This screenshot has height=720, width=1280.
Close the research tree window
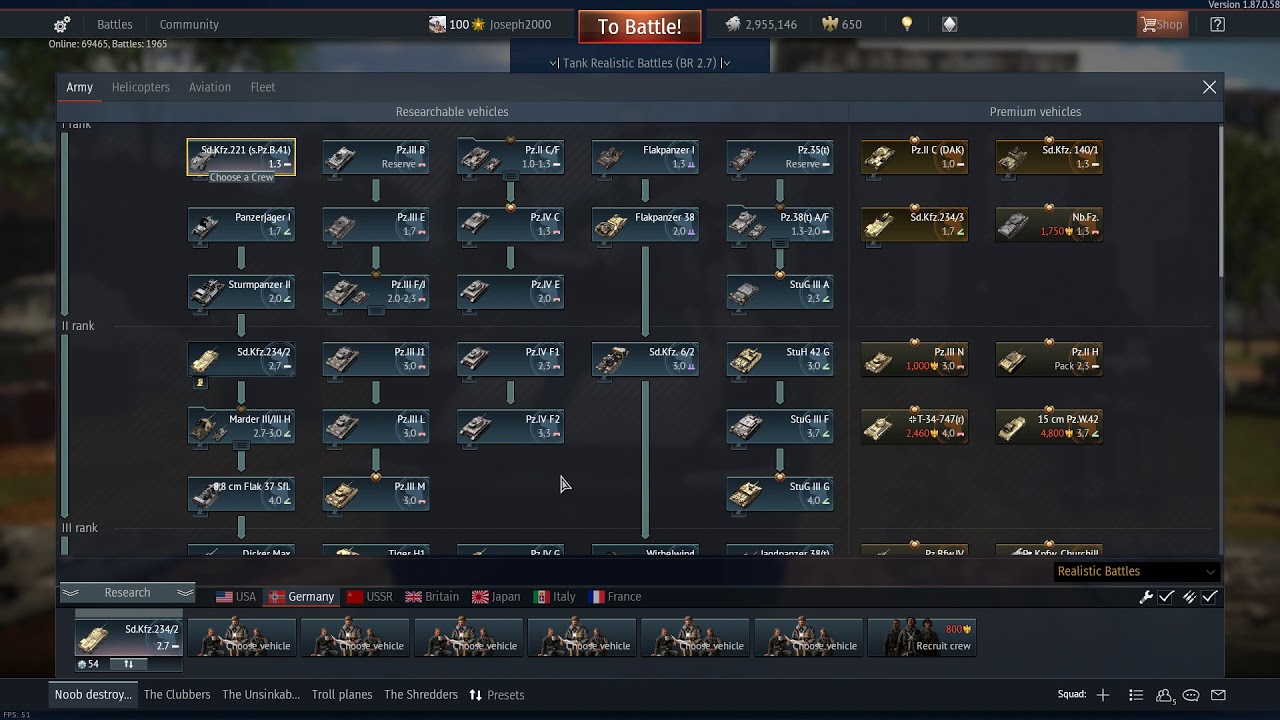click(1209, 87)
